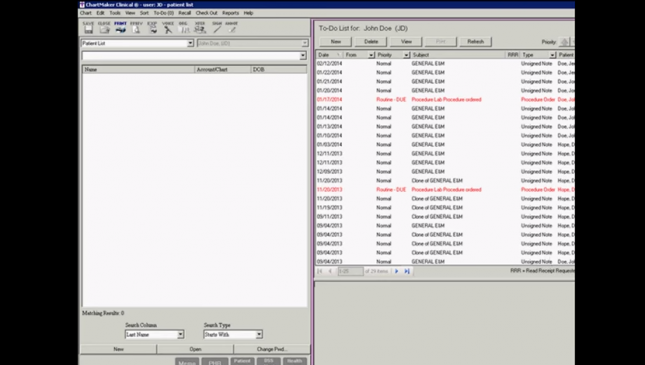
Task: Open the Priority column filter dropdown
Action: pyautogui.click(x=406, y=55)
